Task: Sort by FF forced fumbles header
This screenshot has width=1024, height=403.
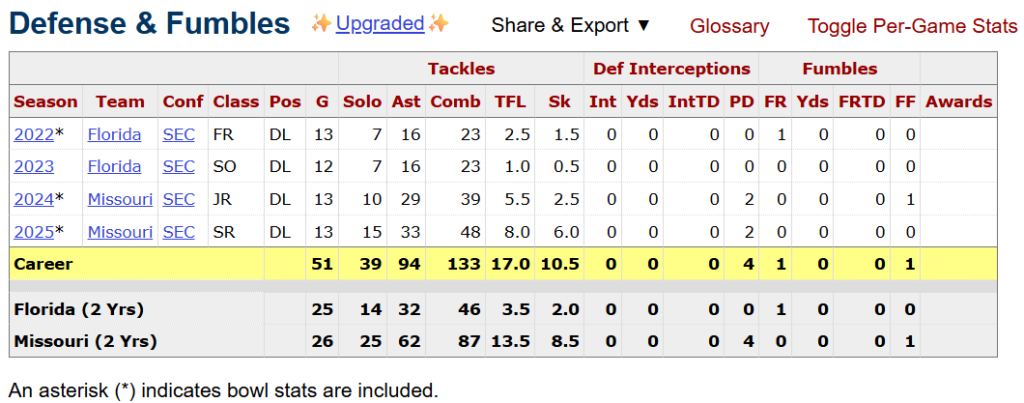Action: click(904, 101)
